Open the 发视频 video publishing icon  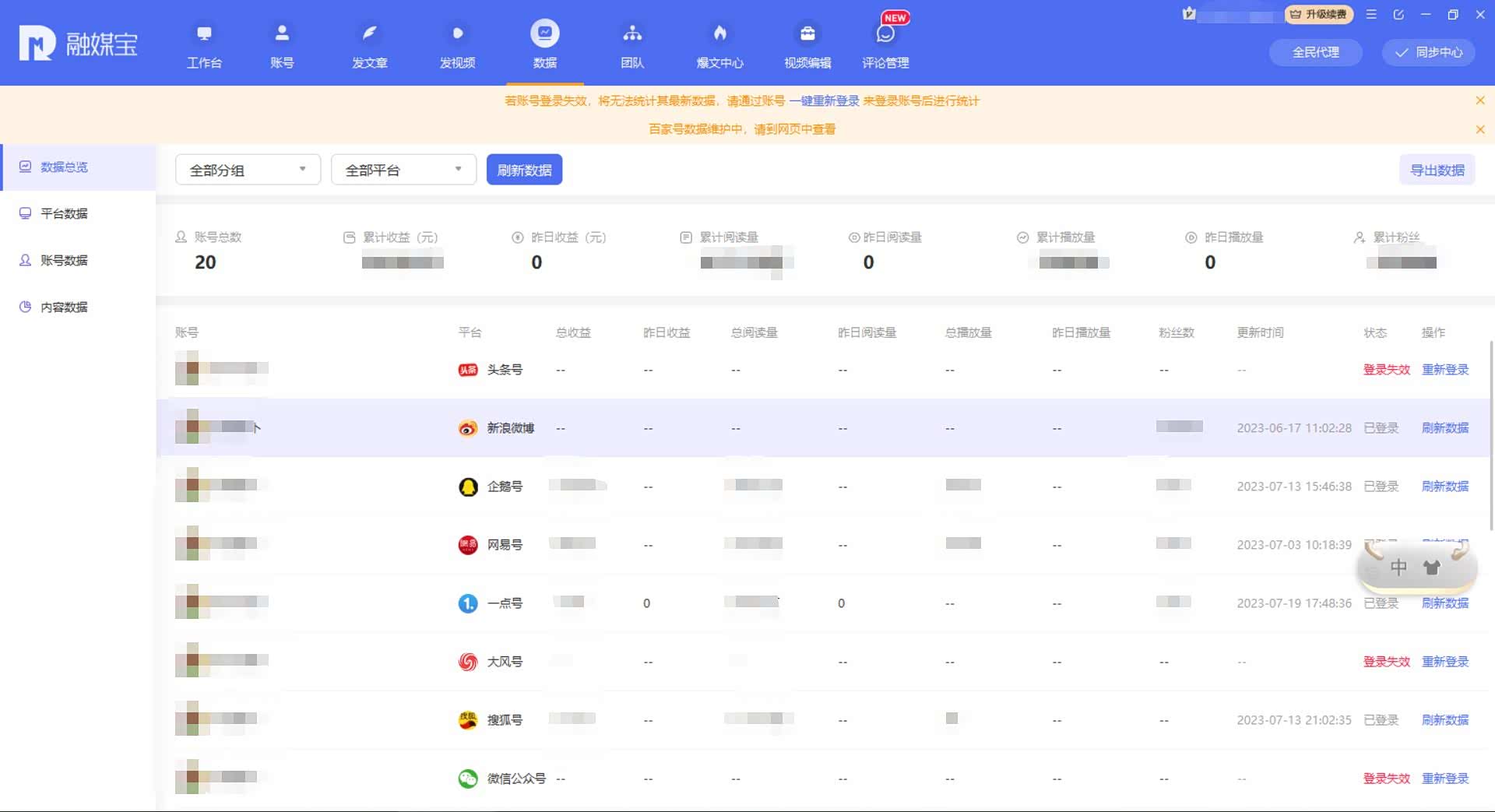tap(457, 44)
